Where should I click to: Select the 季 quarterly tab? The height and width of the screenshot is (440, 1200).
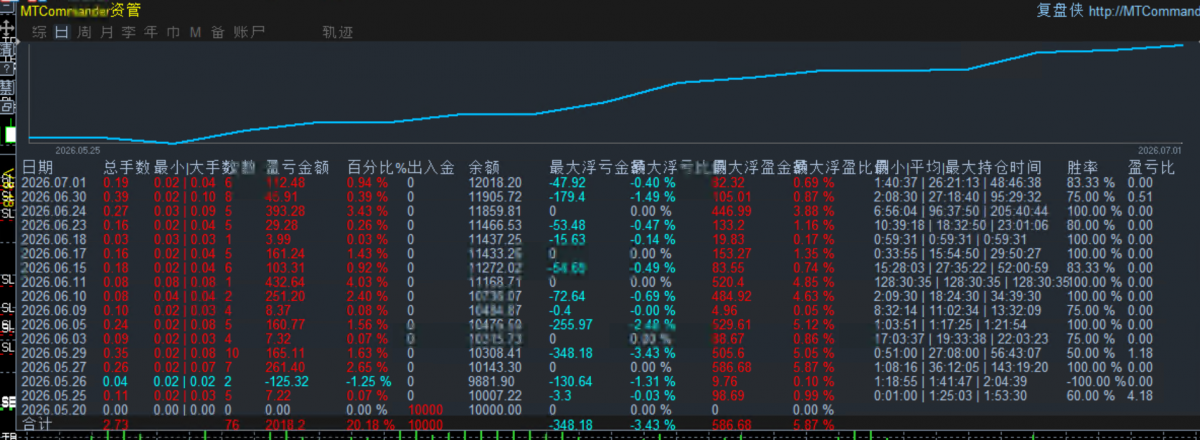click(x=128, y=32)
